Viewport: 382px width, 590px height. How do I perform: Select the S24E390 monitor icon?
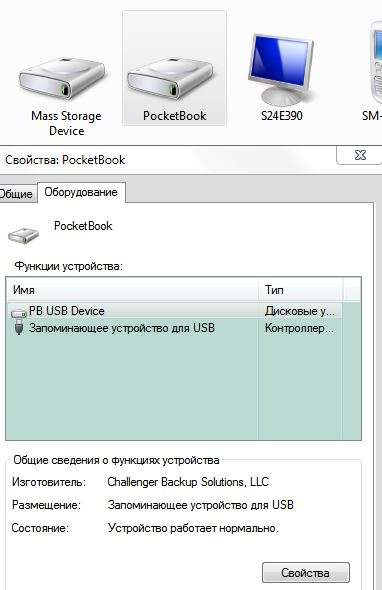281,70
